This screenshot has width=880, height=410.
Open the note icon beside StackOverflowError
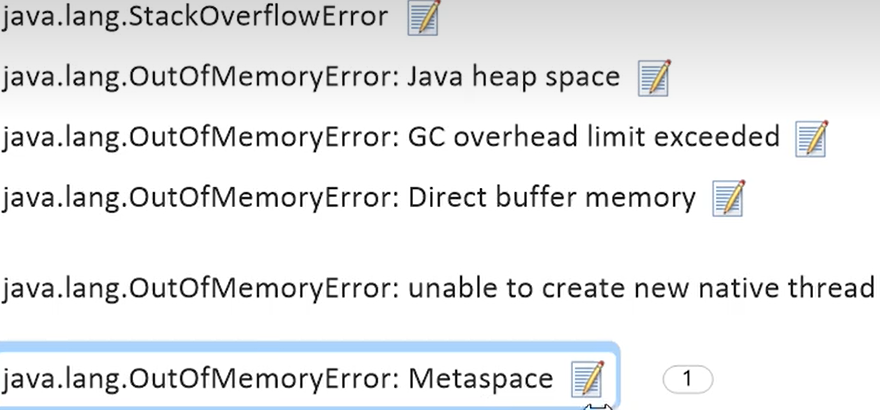pos(423,17)
